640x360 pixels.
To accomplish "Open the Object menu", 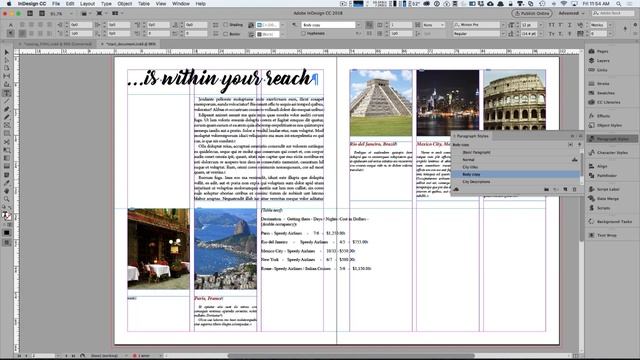I will coord(124,4).
